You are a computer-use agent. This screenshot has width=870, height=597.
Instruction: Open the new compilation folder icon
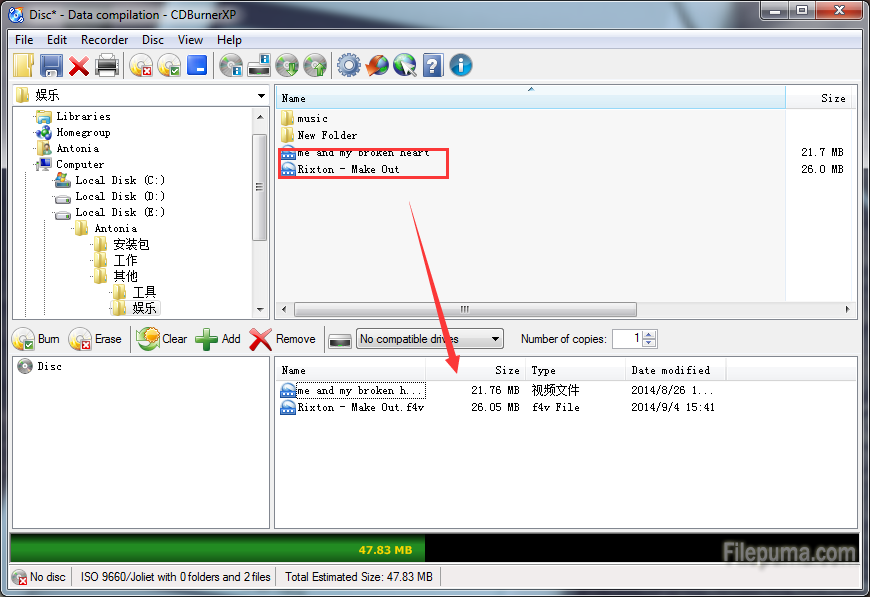tap(24, 66)
